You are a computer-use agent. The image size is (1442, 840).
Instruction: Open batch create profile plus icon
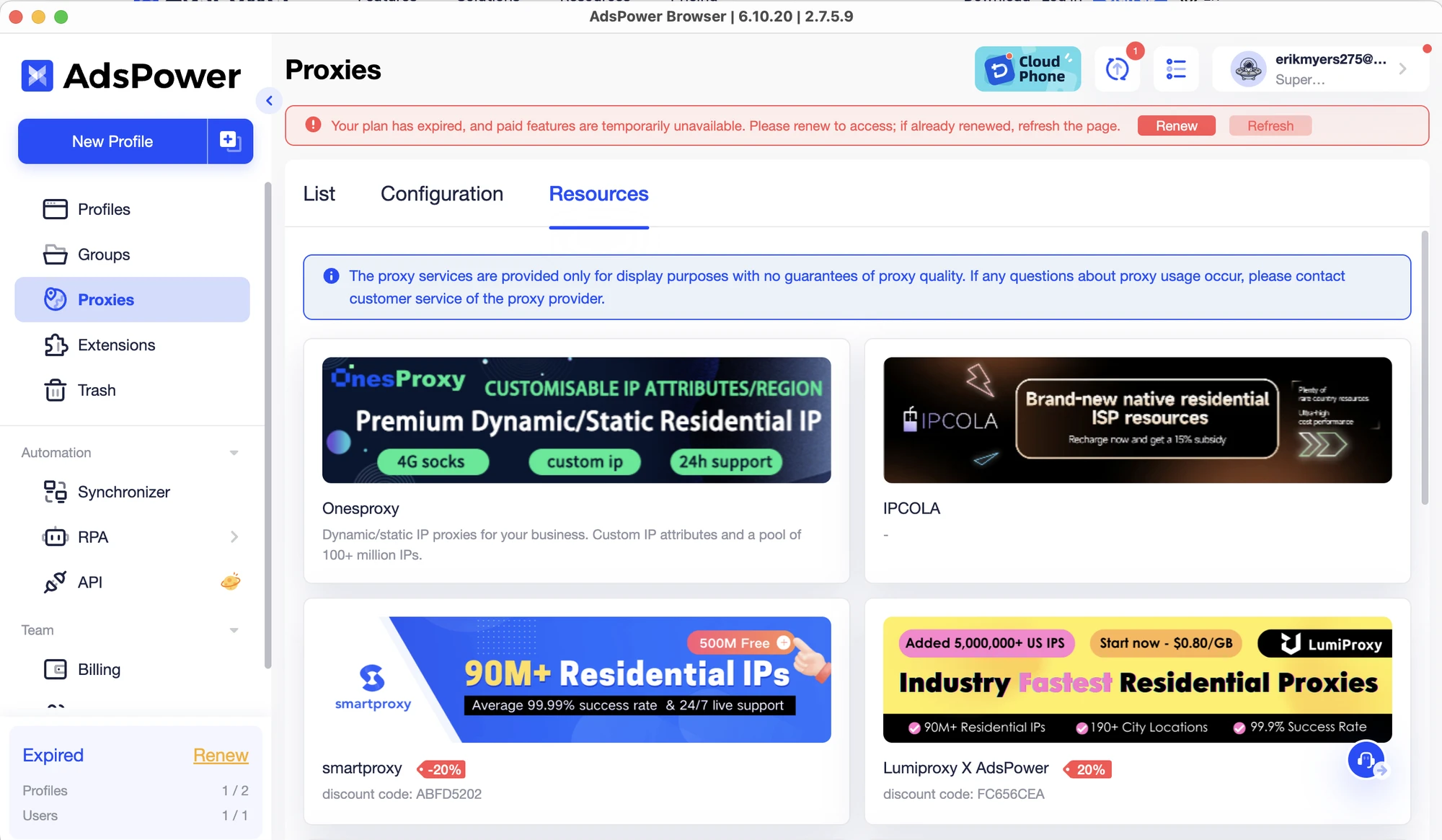tap(230, 141)
